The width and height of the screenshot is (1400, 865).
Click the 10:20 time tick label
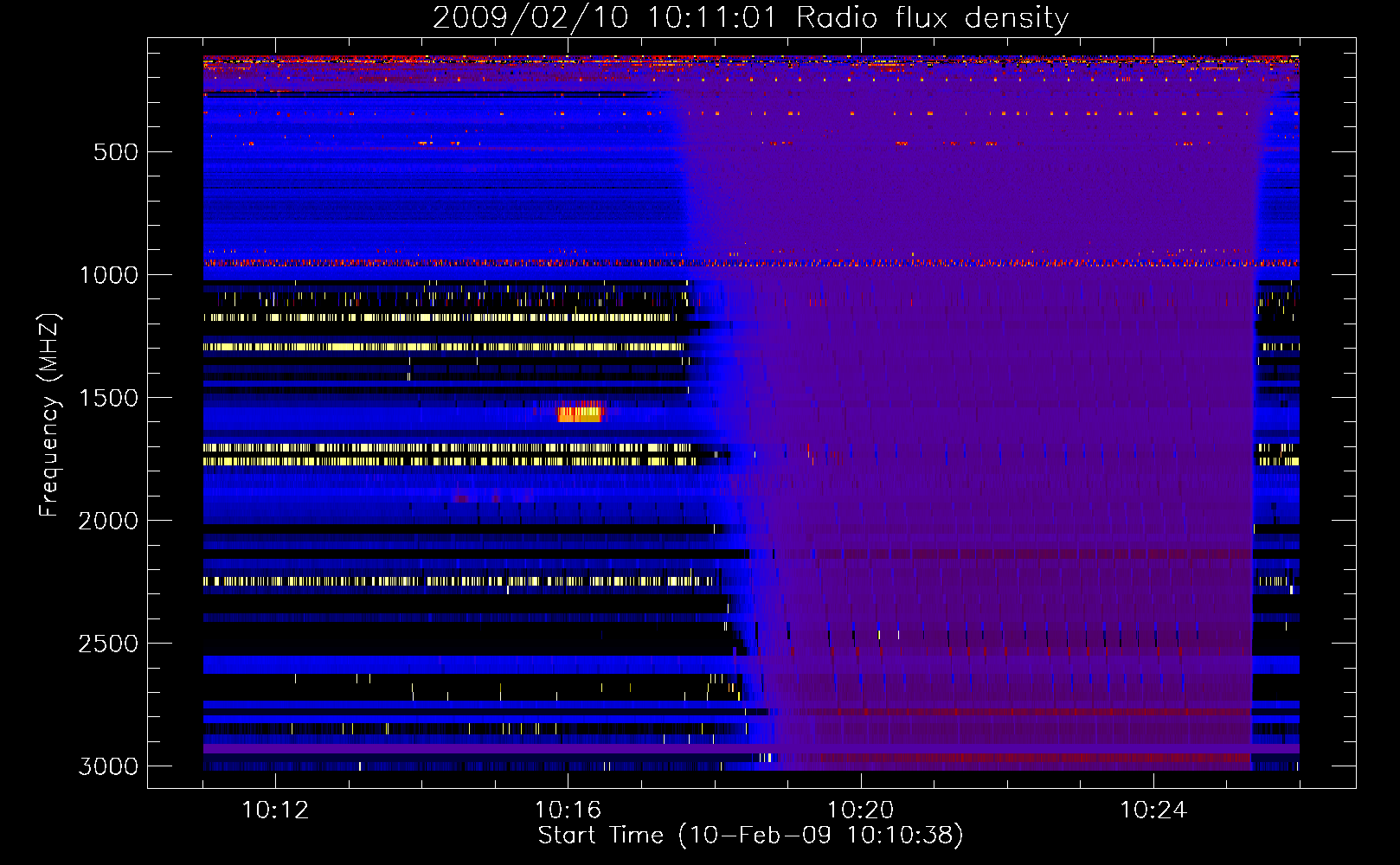(860, 811)
